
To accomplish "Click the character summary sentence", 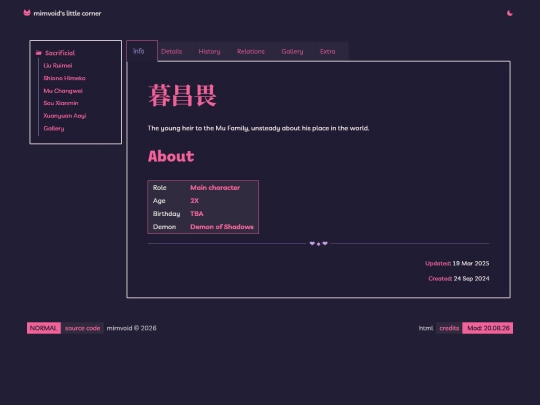I will (258, 128).
